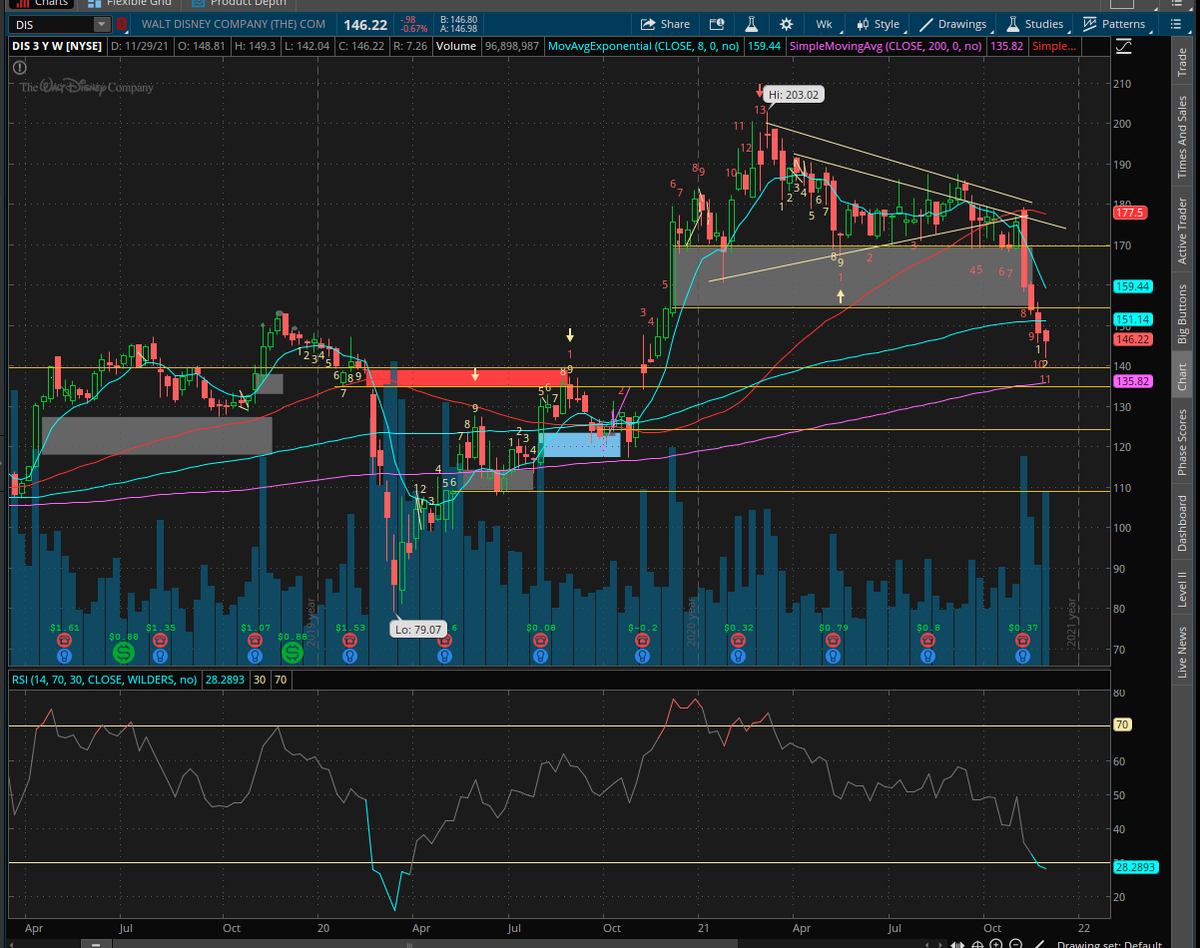This screenshot has width=1200, height=948.
Task: Click the RSI 28.2893 axis value label
Action: pos(1135,867)
